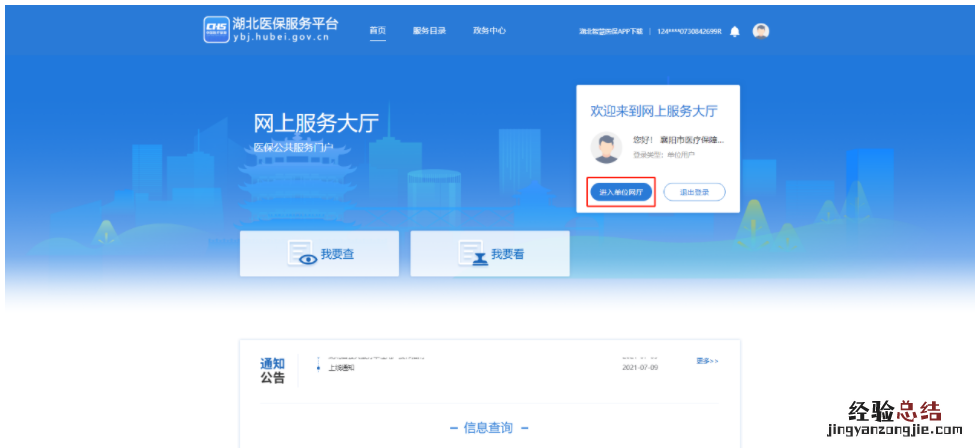This screenshot has width=977, height=448.
Task: Click the 信息查询 section heading
Action: coord(488,428)
